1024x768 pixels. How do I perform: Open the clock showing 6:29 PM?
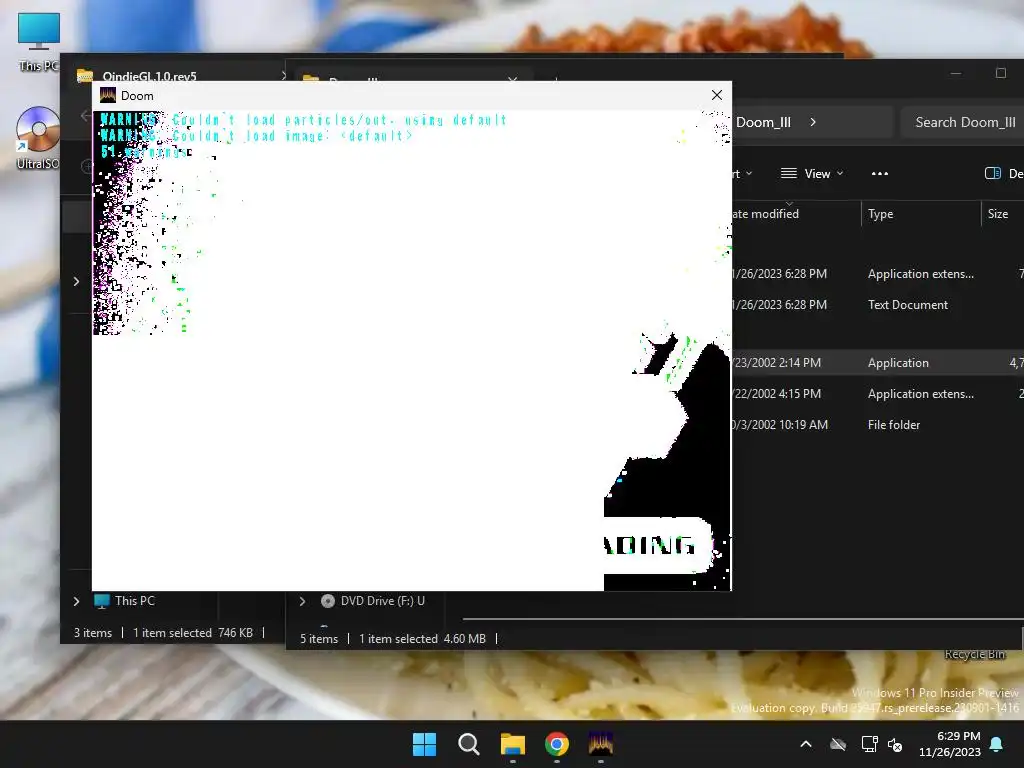pyautogui.click(x=959, y=736)
